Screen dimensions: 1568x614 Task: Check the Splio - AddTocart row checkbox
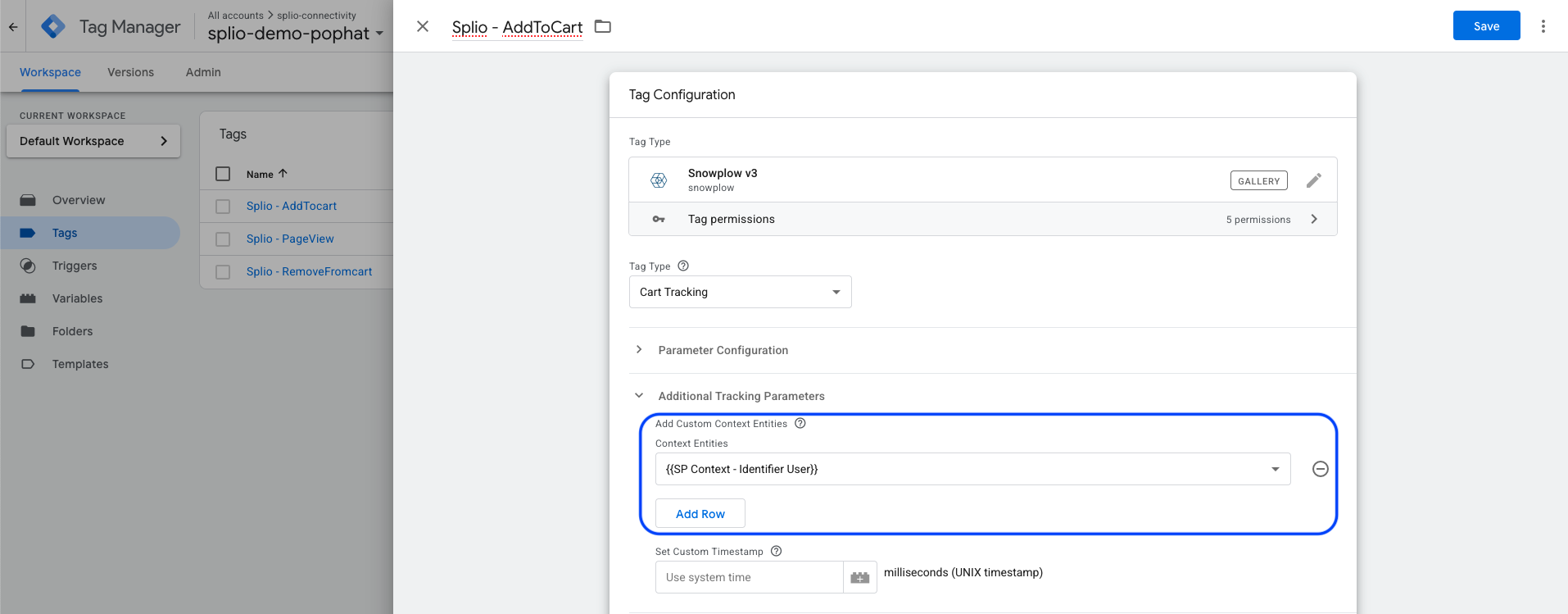[223, 207]
